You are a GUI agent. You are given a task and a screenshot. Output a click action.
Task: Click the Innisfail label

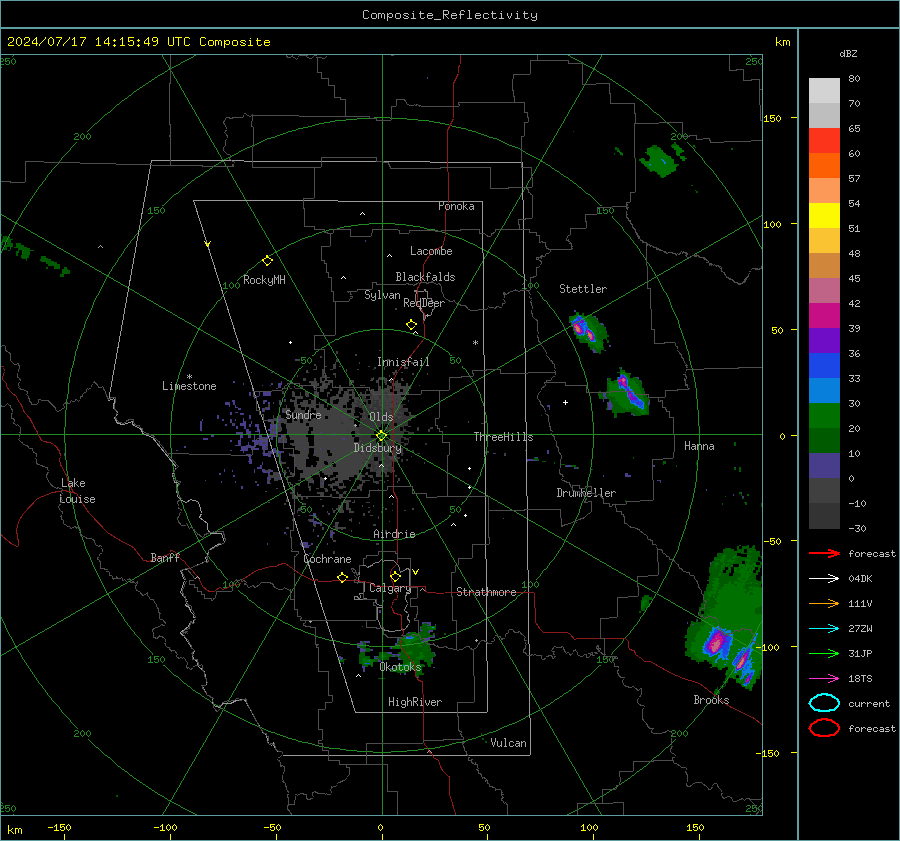(x=403, y=362)
